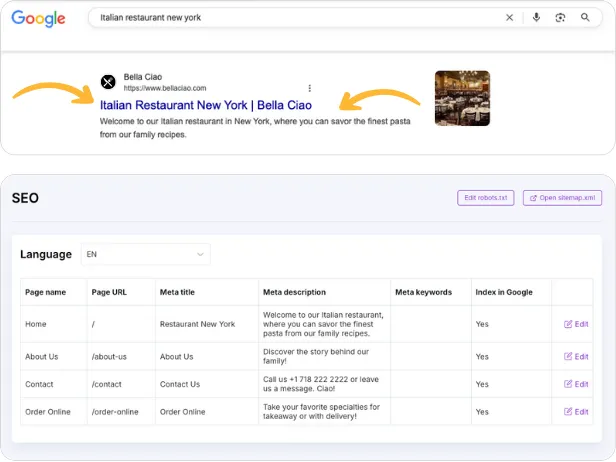This screenshot has height=462, width=616.
Task: Open the three-dot menu beside the Bella Ciao result
Action: [310, 88]
